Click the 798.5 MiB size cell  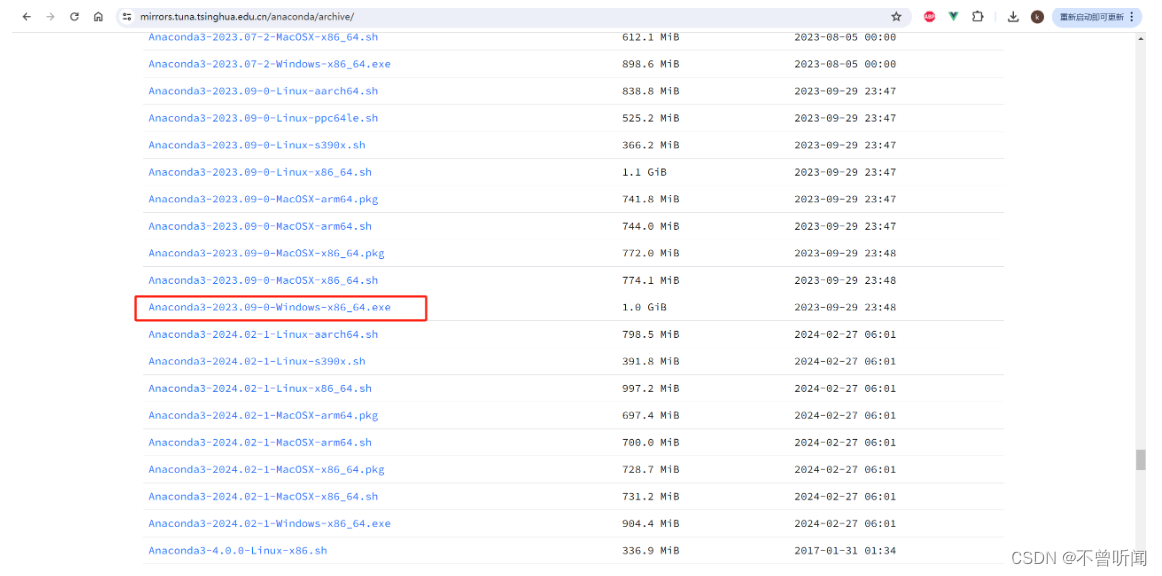point(651,334)
